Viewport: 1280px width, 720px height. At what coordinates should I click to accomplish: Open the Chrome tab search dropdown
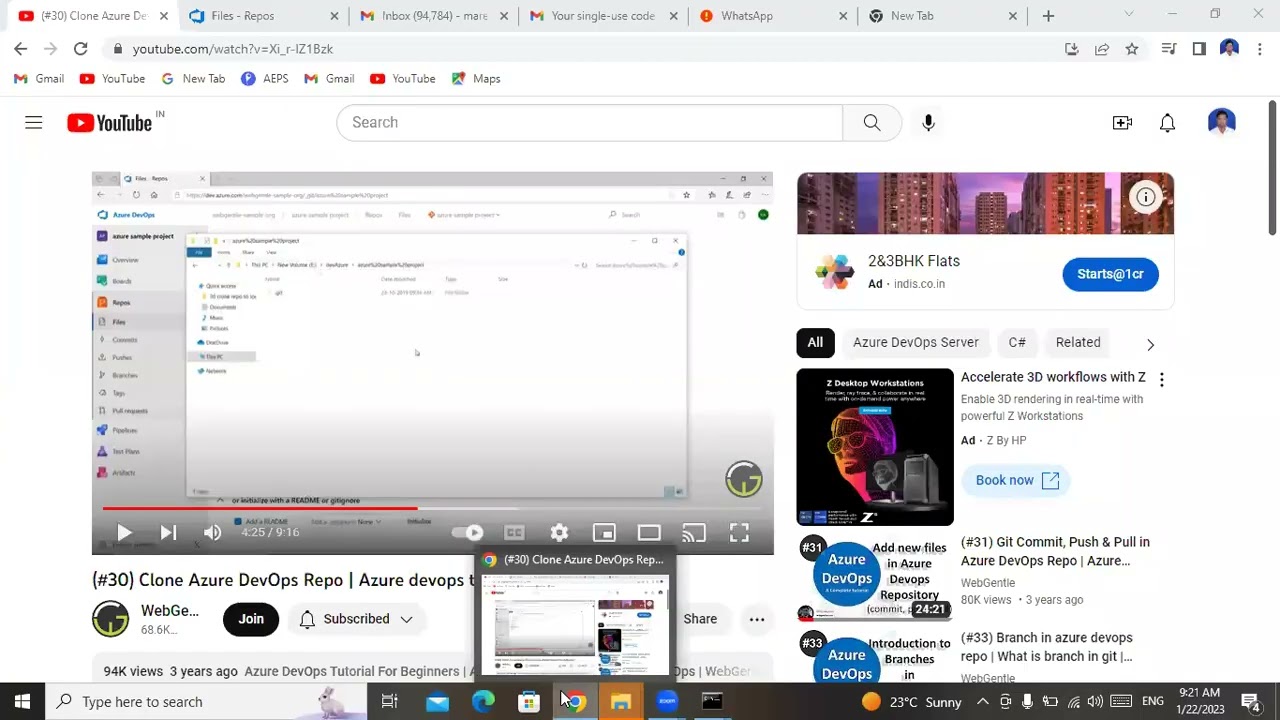1129,14
